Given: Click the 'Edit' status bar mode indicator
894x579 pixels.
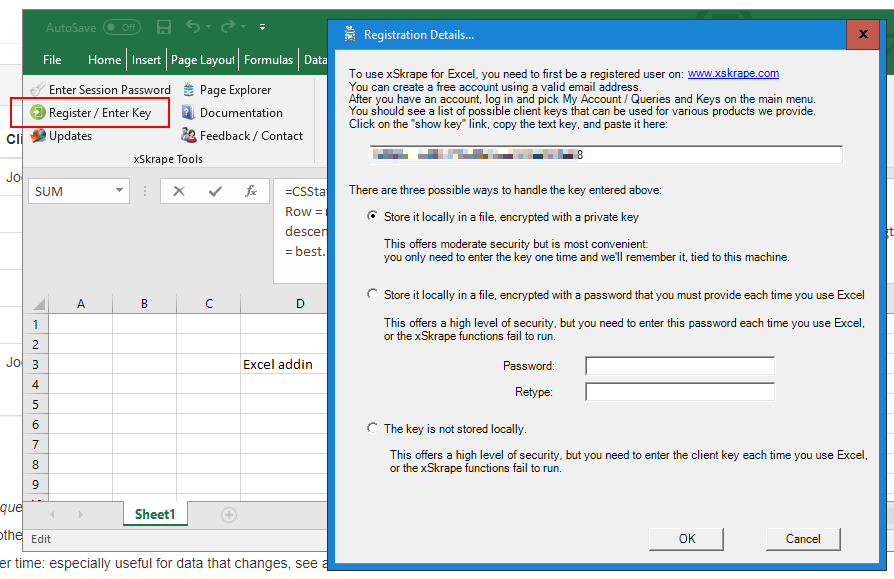Looking at the screenshot, I should click(x=40, y=539).
